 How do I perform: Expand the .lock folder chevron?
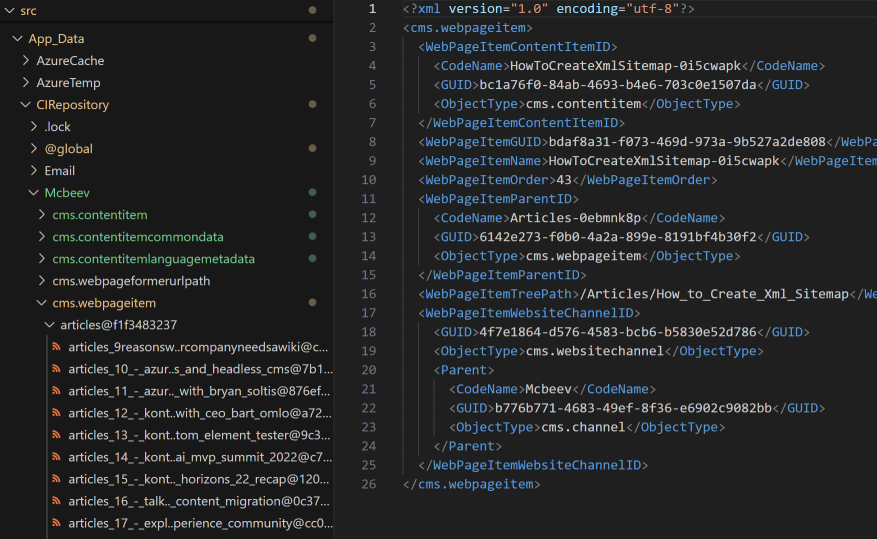[x=34, y=126]
